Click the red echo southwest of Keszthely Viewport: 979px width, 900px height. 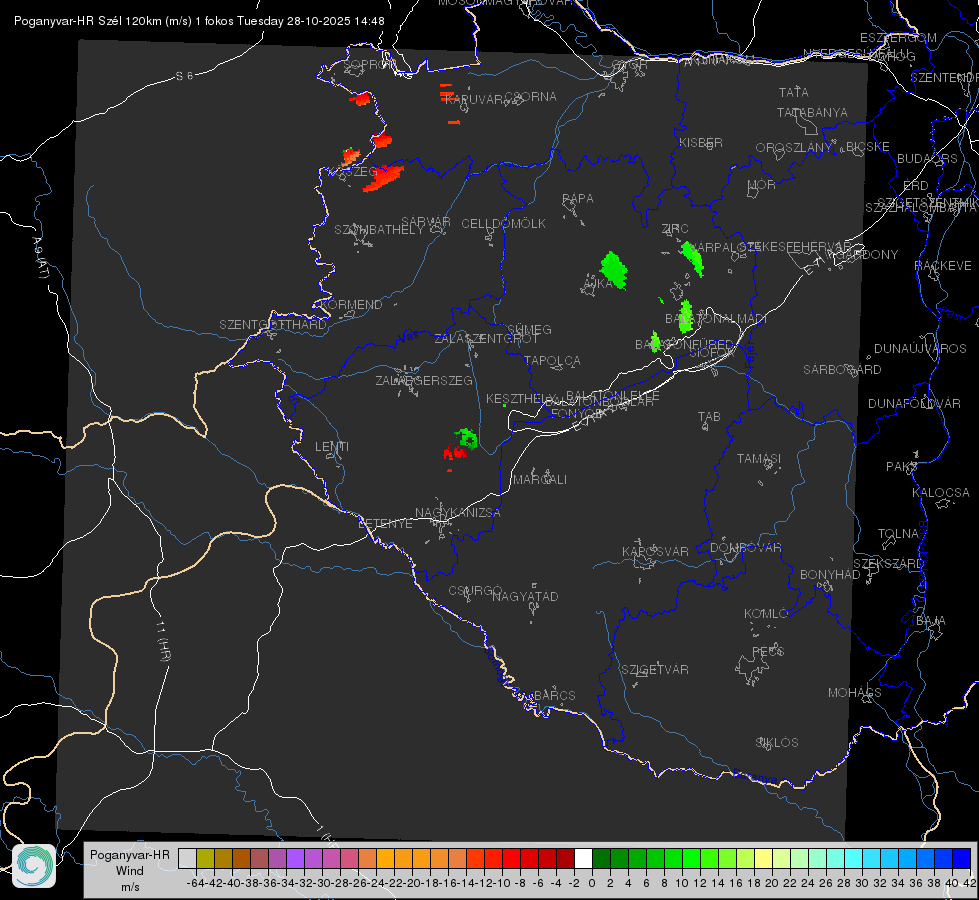pos(455,452)
